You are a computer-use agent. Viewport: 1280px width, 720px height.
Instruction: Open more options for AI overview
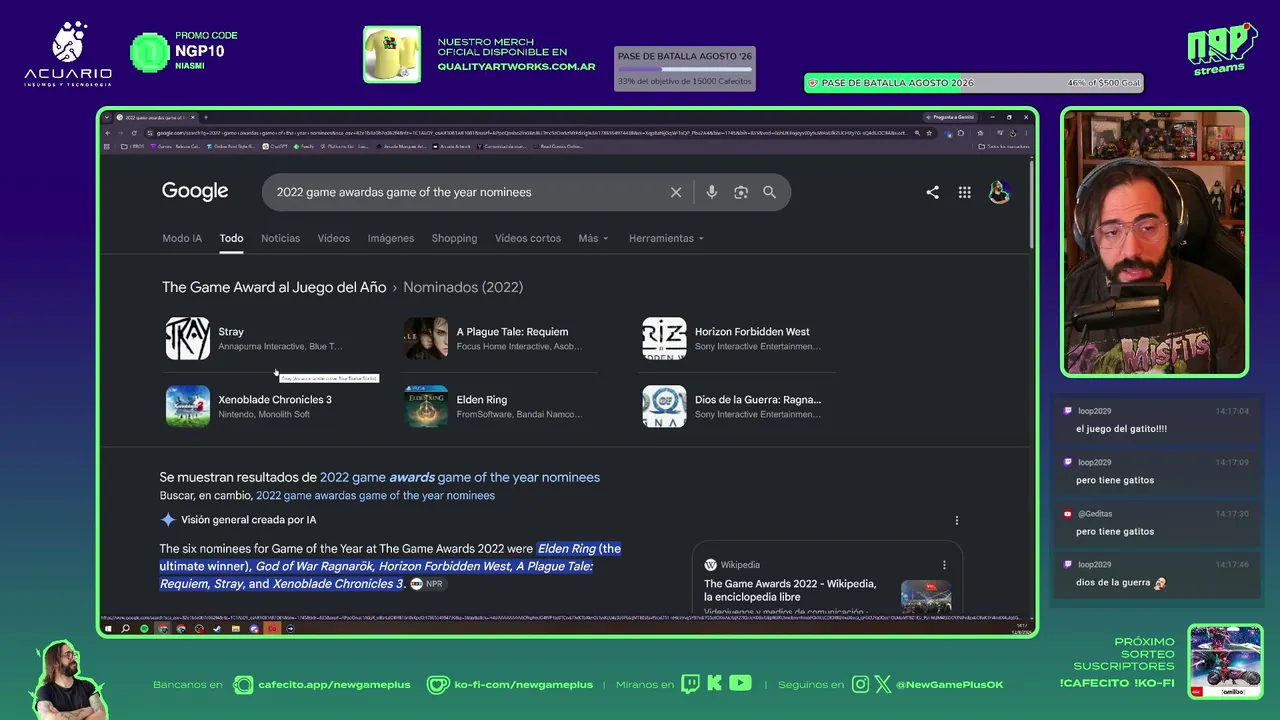(x=957, y=520)
